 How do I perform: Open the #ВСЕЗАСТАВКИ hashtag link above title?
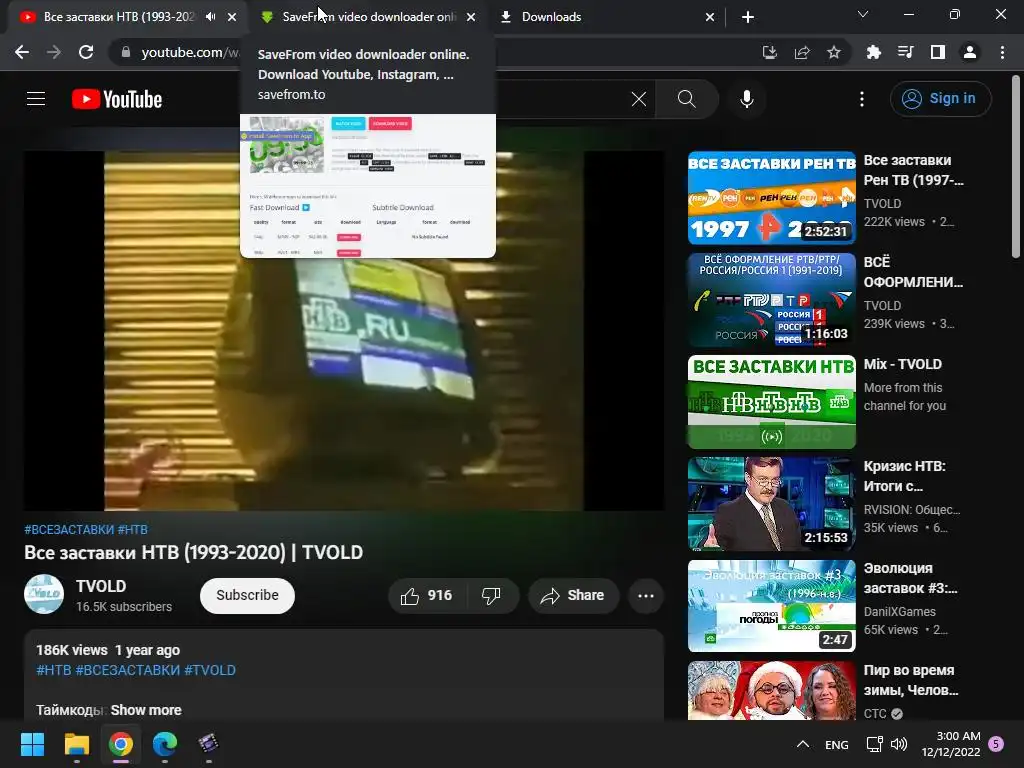pos(69,530)
